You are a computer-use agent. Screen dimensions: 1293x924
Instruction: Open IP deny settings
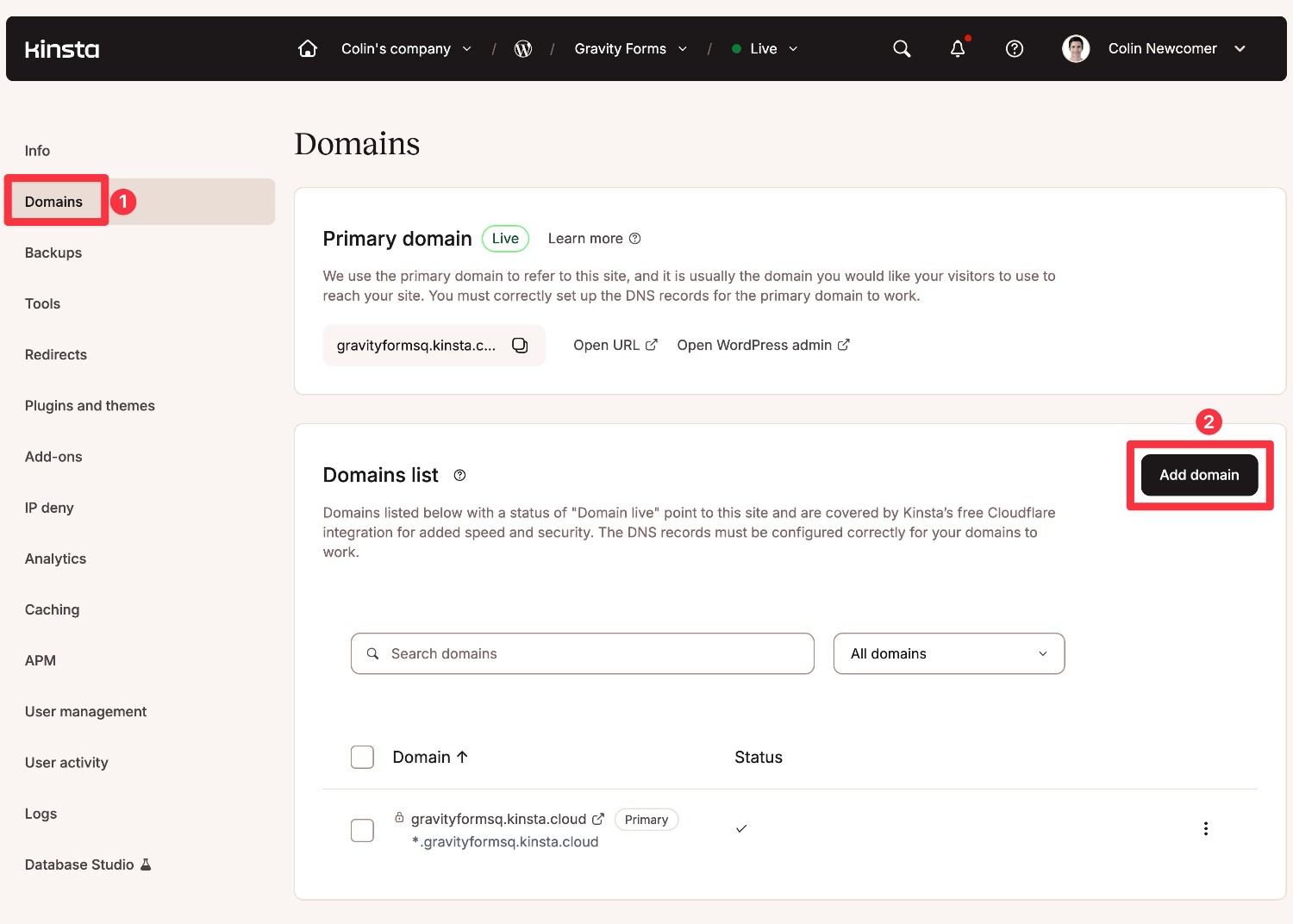[x=49, y=508]
